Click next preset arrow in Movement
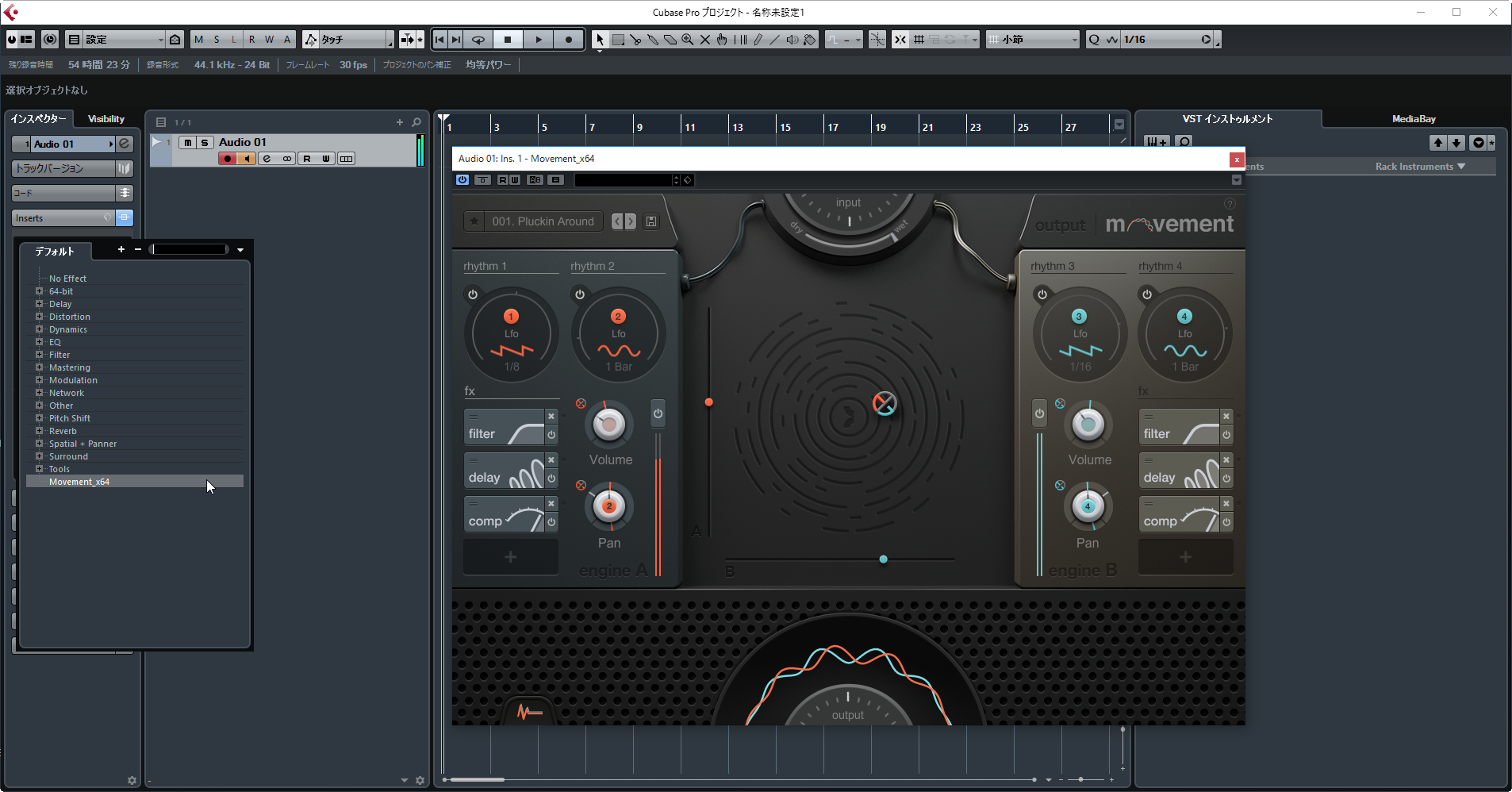Screen dimensions: 1512x792 click(631, 221)
